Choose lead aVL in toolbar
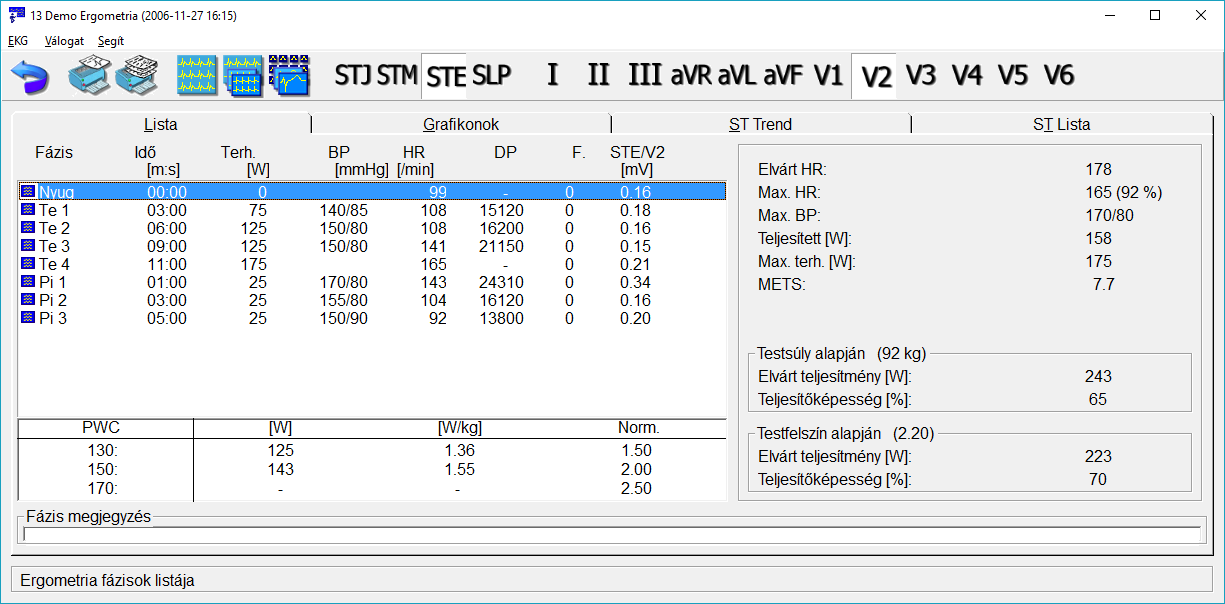This screenshot has height=604, width=1225. 737,76
